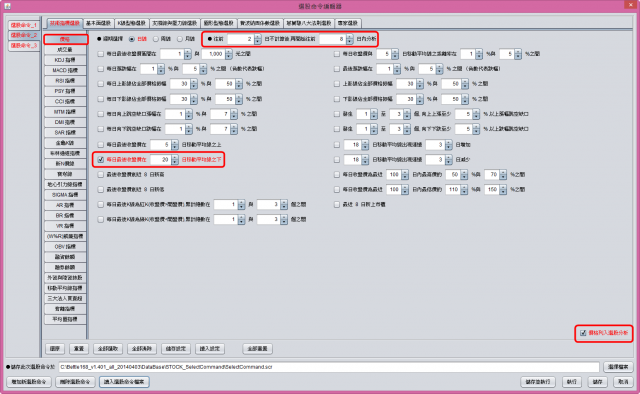
Task: Open the VR 指標 category
Action: pyautogui.click(x=65, y=226)
